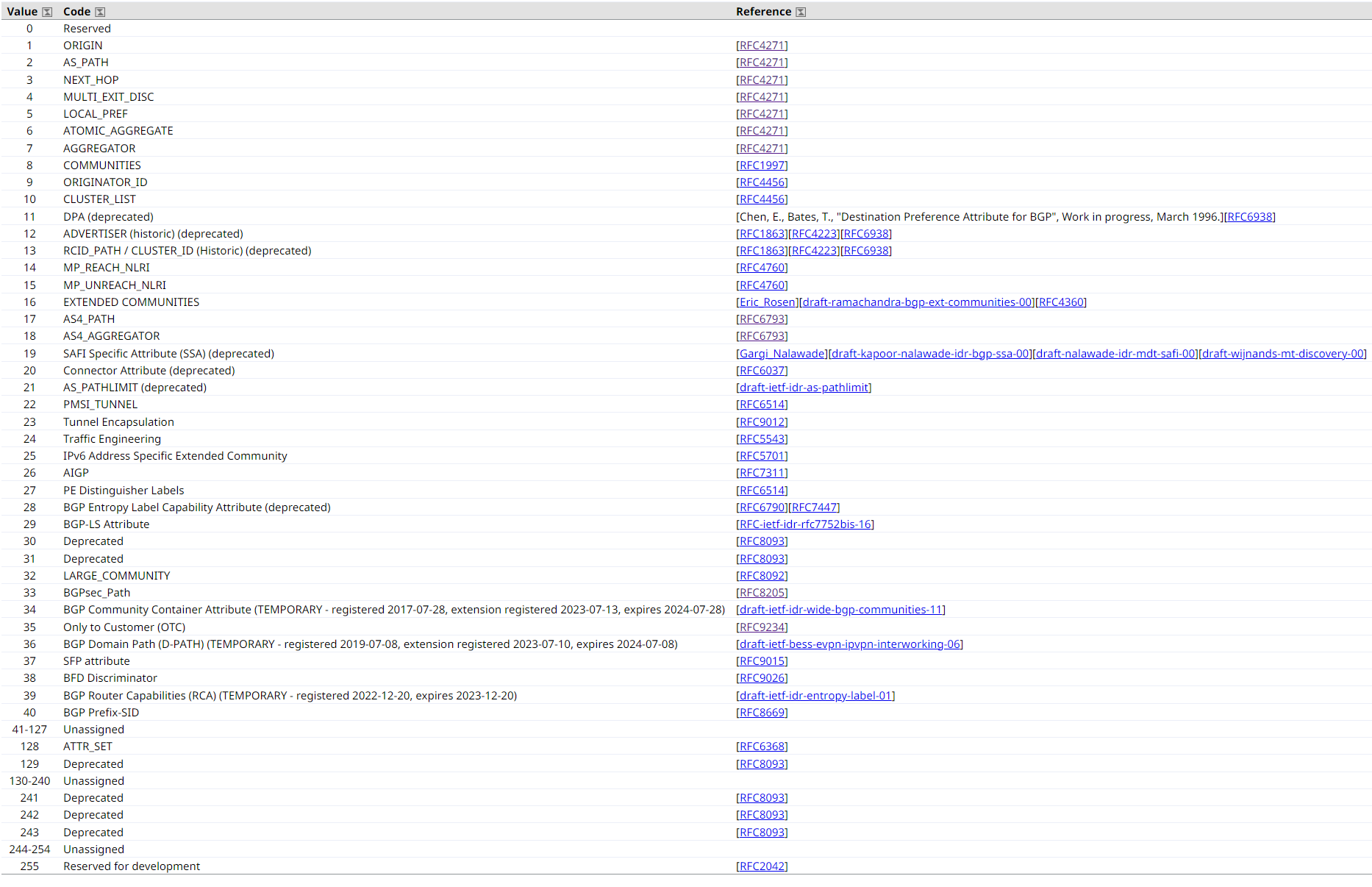Open RFC4271 link for AS_PATH

(762, 63)
